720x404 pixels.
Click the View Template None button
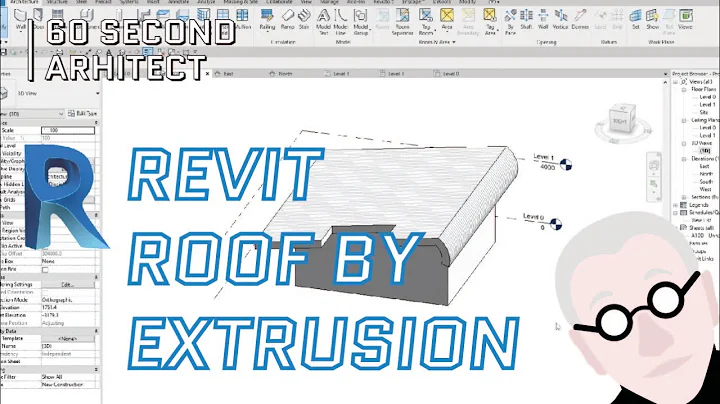click(x=68, y=338)
